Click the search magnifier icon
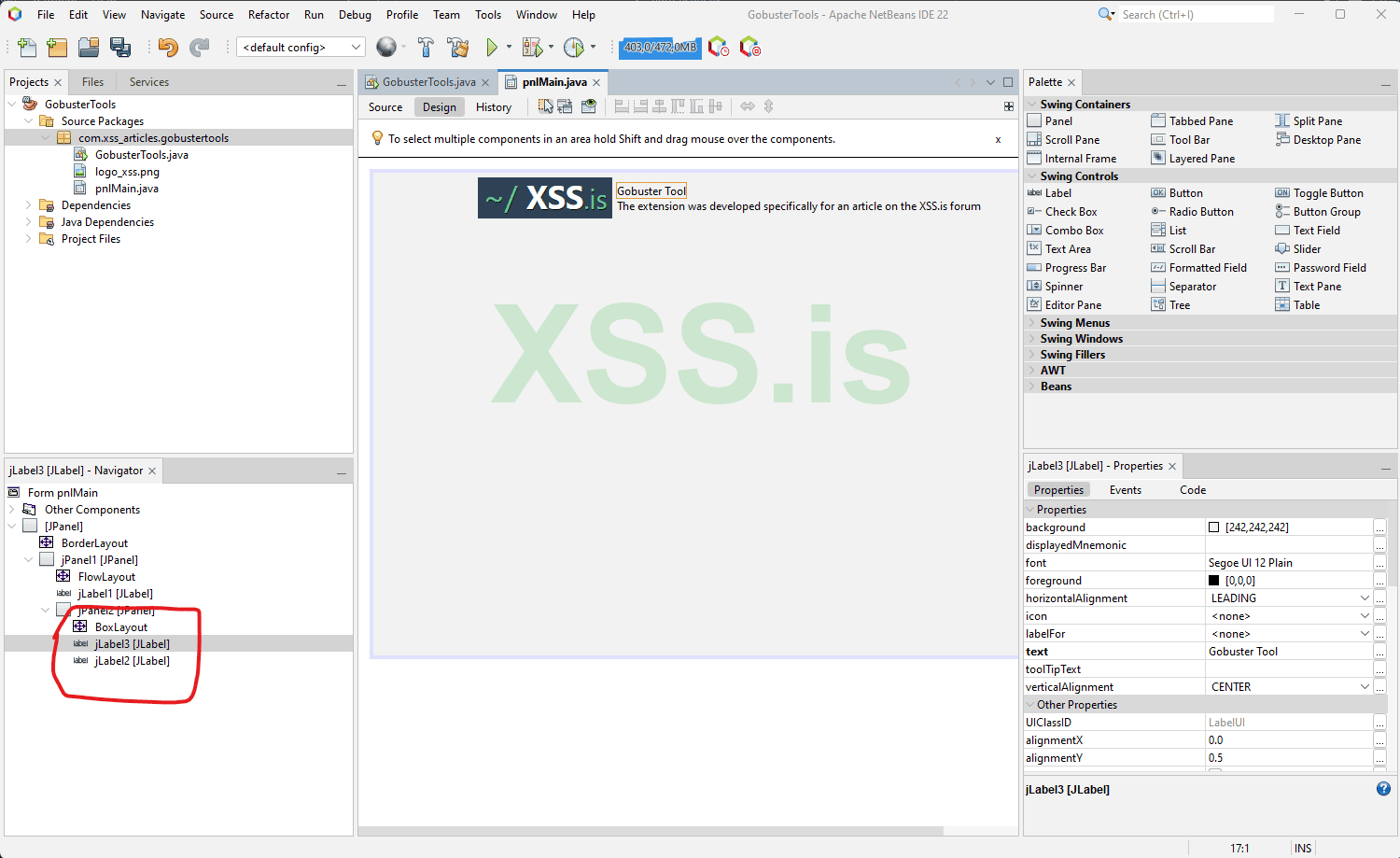 pos(1106,14)
